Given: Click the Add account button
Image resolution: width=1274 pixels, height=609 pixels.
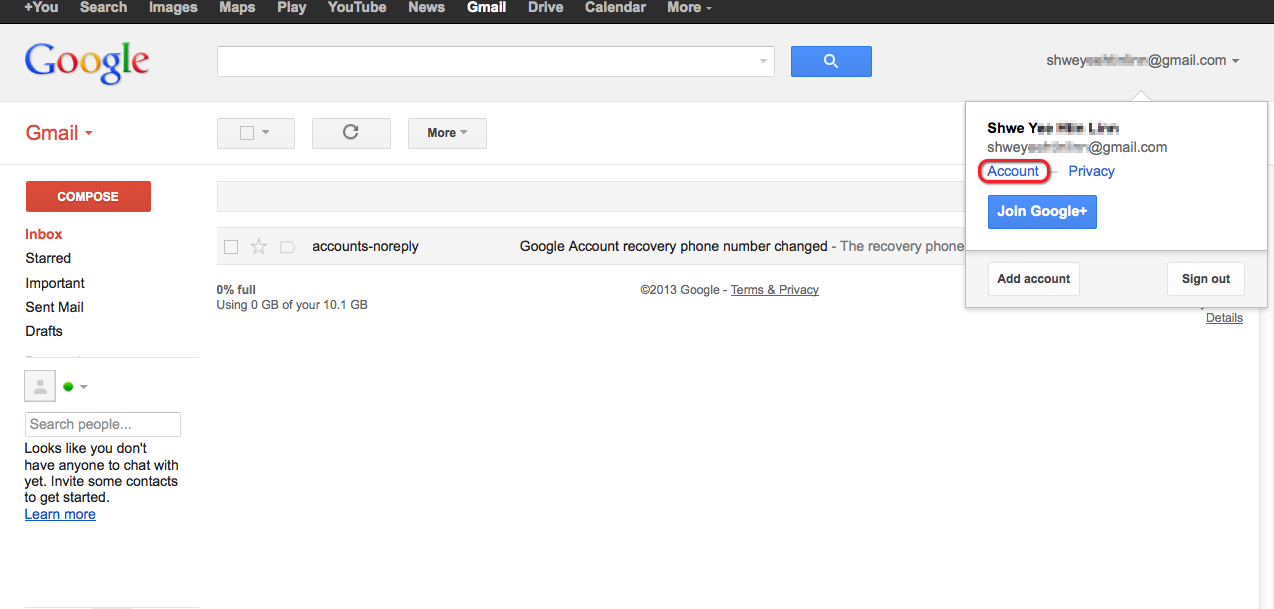Looking at the screenshot, I should pos(1034,279).
